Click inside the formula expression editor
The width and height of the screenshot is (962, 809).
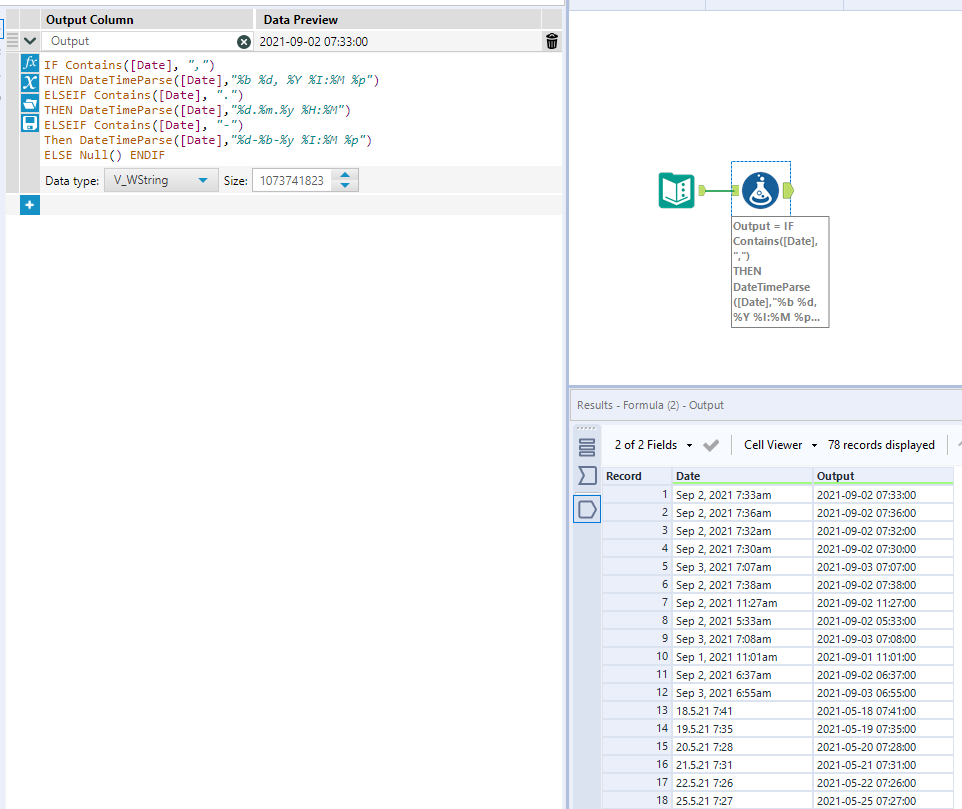pos(301,110)
